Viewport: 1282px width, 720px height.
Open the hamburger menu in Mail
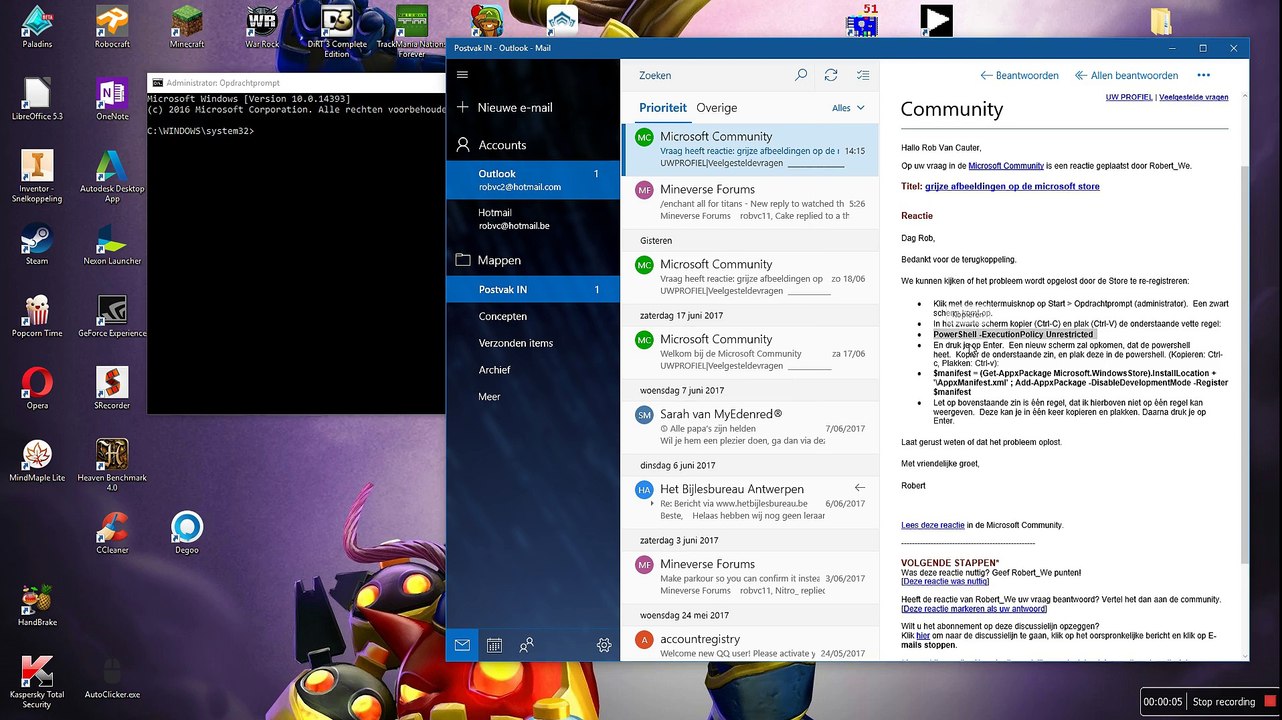click(x=462, y=75)
